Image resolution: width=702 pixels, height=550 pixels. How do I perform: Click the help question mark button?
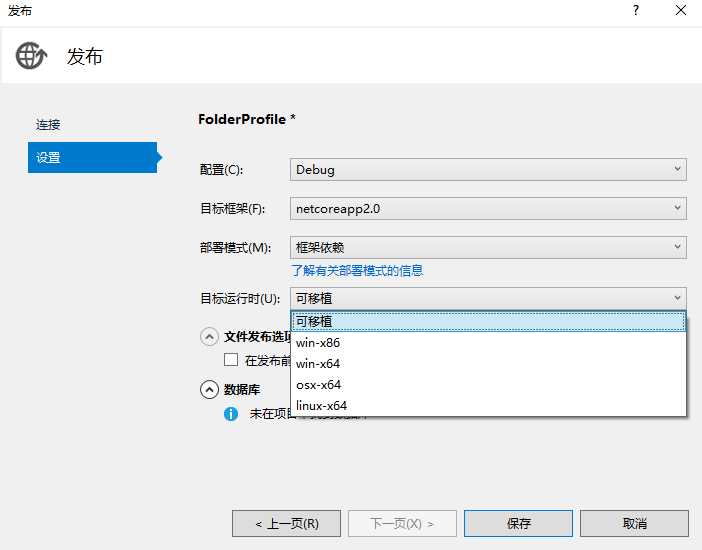[x=635, y=10]
